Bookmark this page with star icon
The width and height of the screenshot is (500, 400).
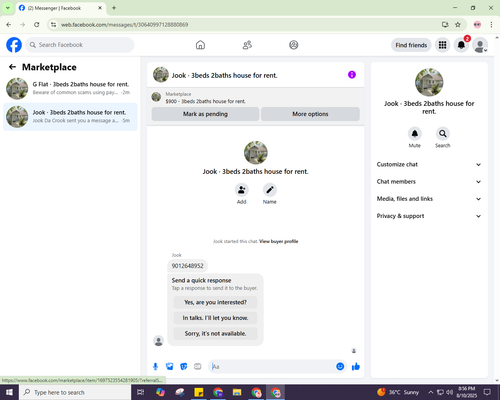[458, 24]
